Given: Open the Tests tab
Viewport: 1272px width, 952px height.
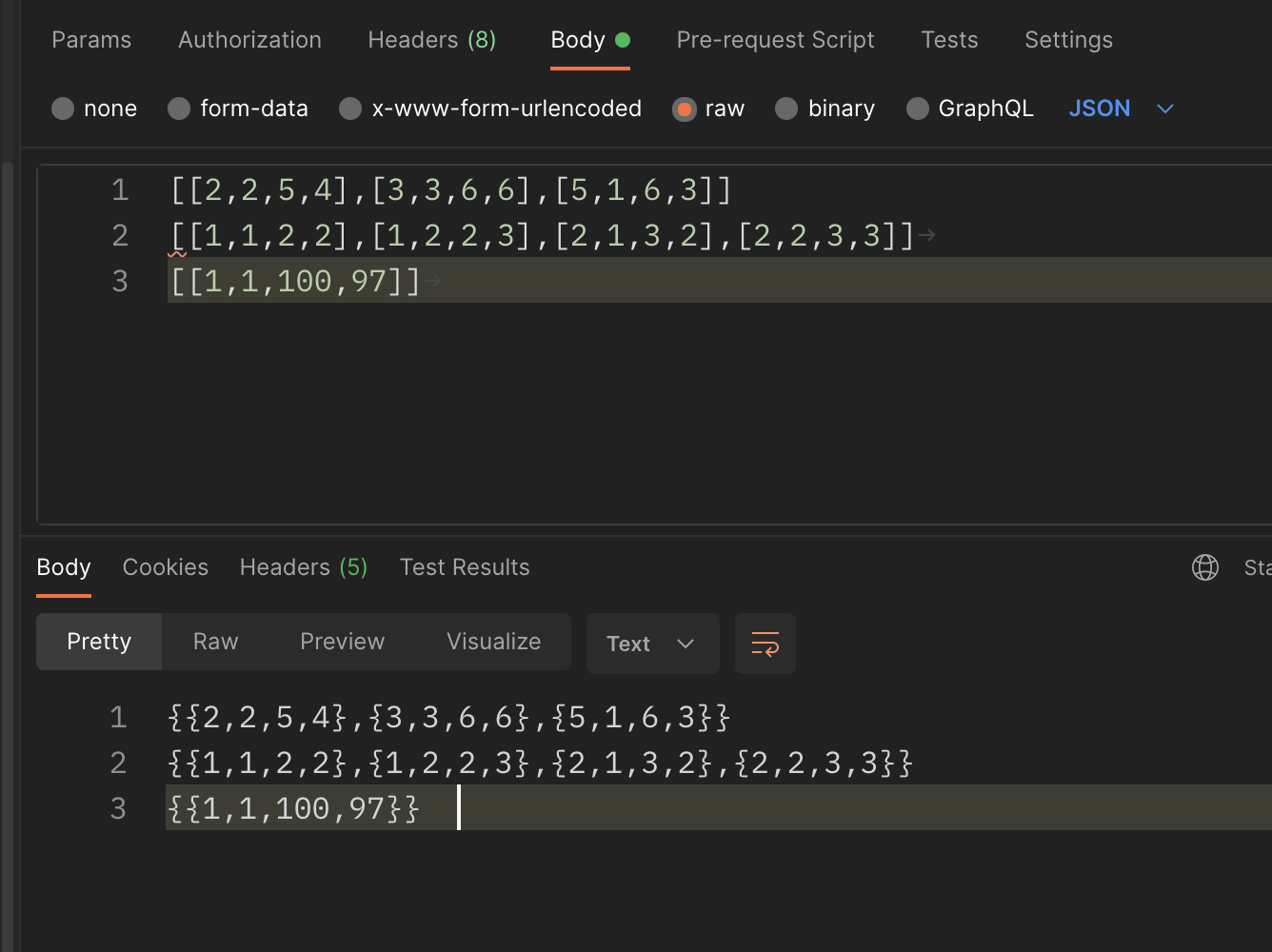Looking at the screenshot, I should (949, 40).
